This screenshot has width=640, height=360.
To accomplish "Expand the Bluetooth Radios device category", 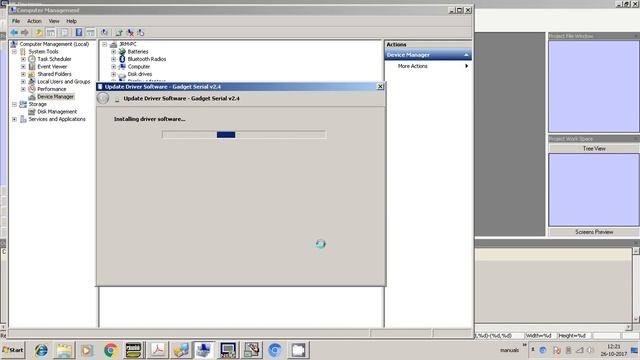I will (x=114, y=59).
